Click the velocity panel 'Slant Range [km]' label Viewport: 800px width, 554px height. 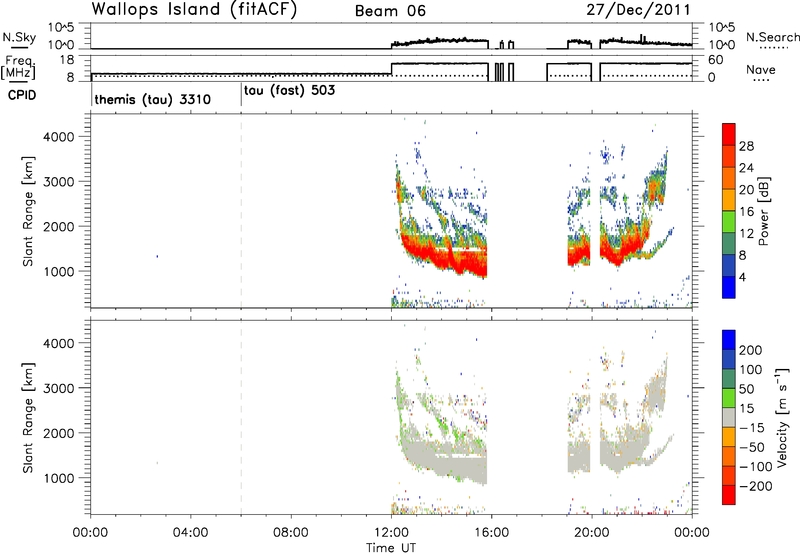(28, 418)
